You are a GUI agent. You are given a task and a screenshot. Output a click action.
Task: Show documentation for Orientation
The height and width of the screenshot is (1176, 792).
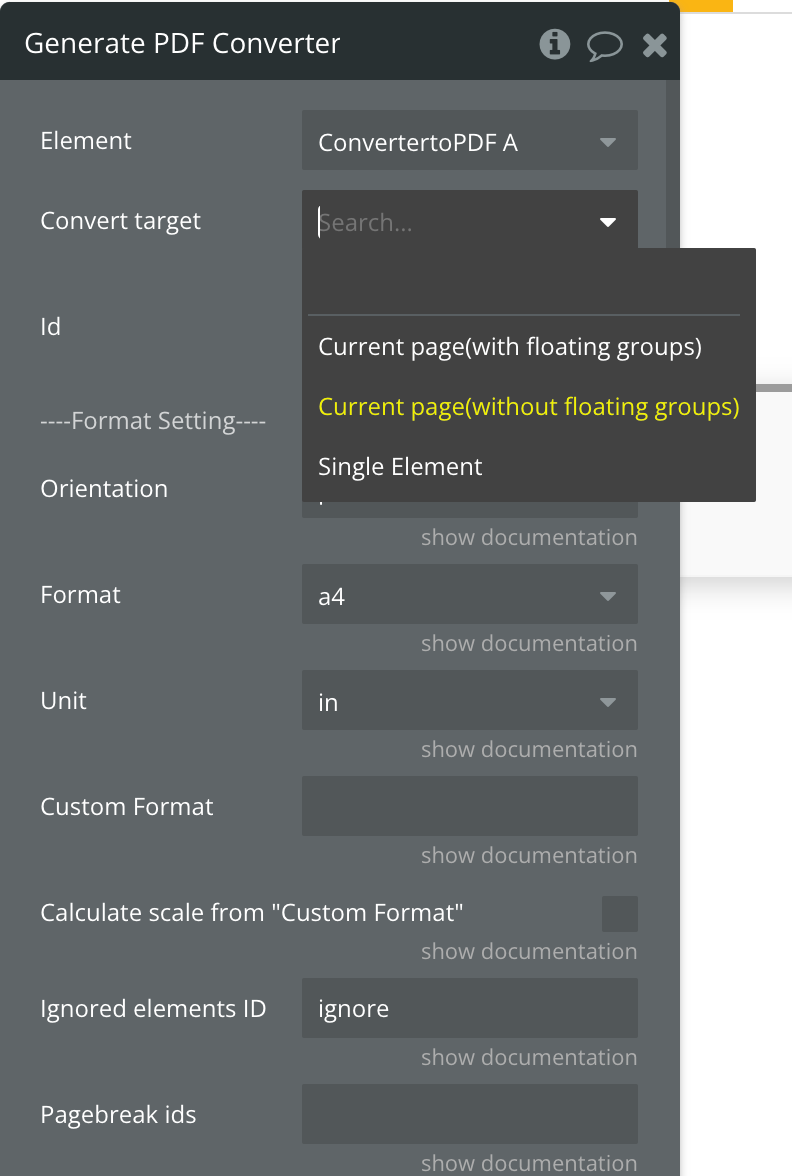tap(529, 537)
